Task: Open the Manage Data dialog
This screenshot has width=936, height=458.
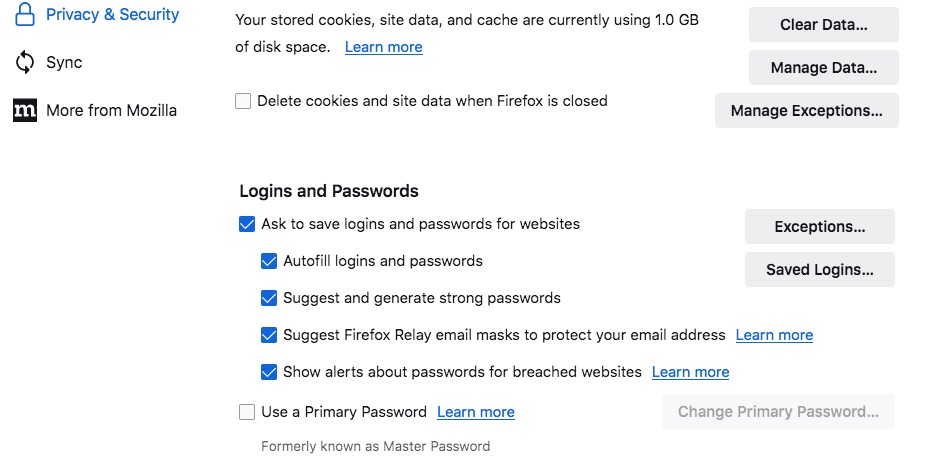Action: click(824, 67)
